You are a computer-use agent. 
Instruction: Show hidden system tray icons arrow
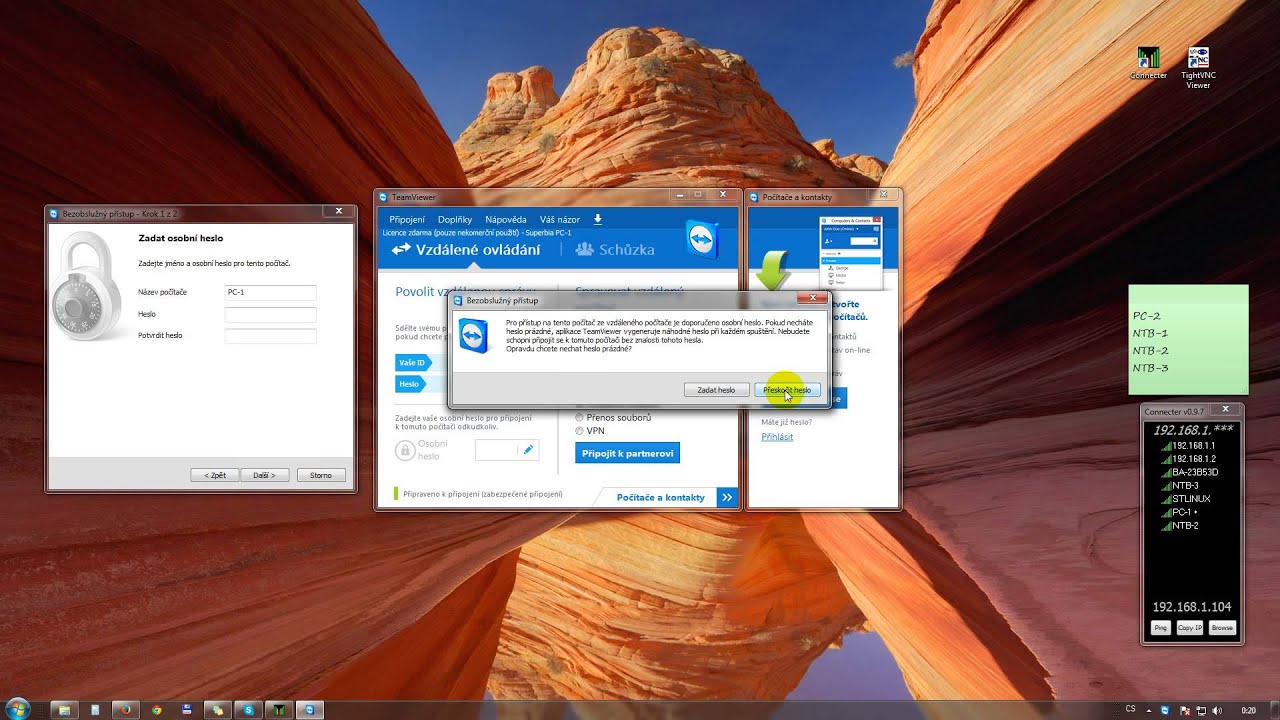(1150, 710)
